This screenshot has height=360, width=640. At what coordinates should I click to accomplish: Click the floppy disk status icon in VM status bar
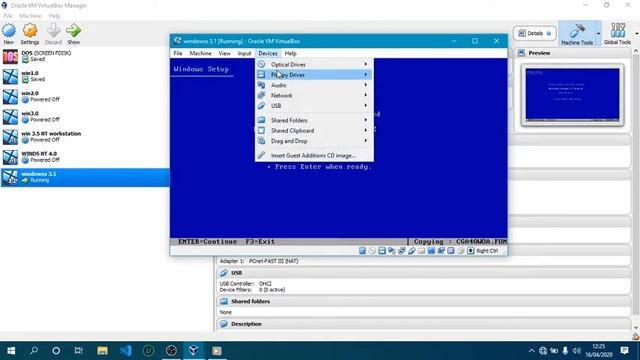(x=382, y=251)
